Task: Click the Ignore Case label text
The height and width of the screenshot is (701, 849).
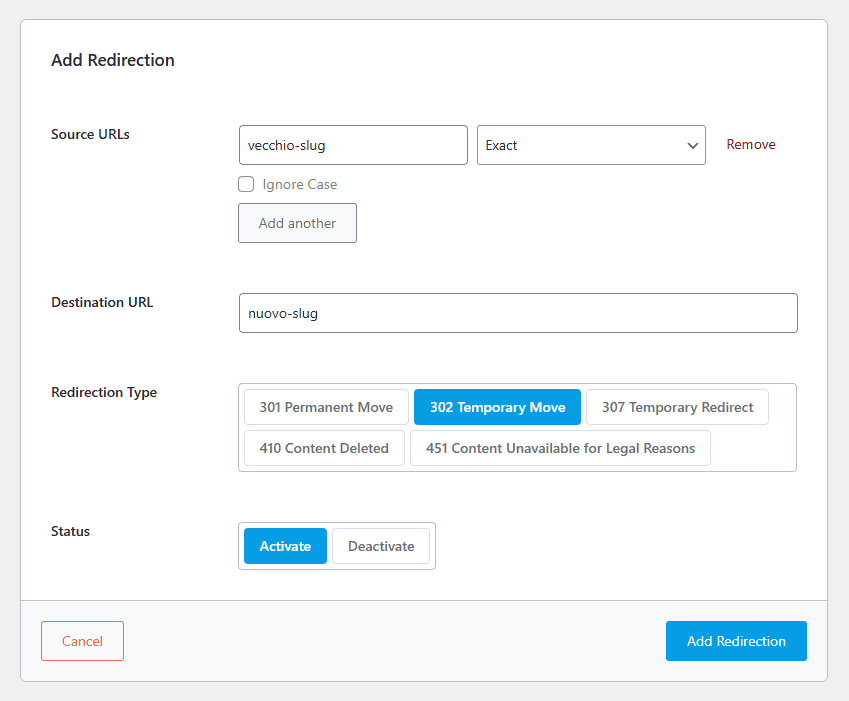Action: 299,184
